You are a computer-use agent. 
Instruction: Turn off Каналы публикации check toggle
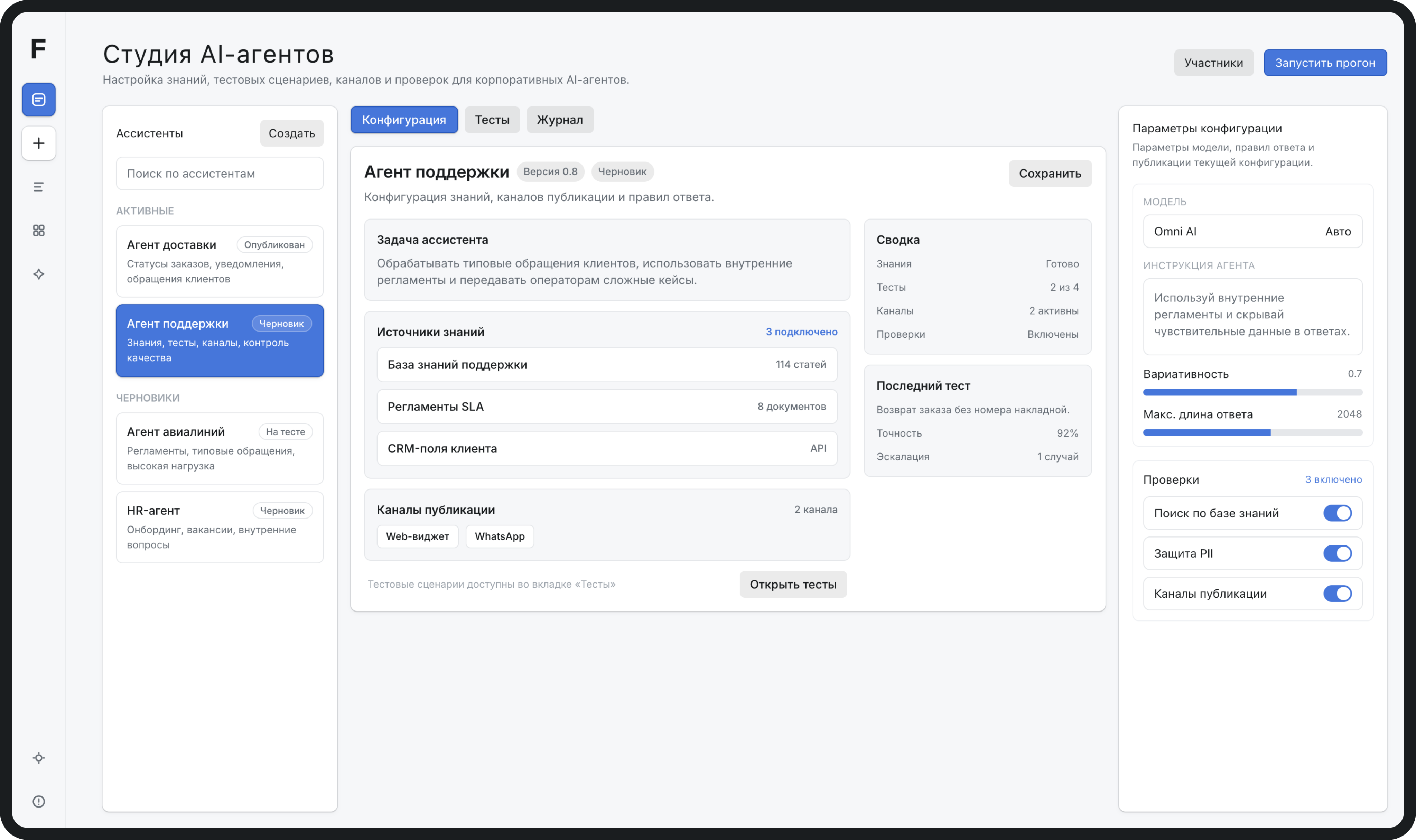click(x=1337, y=593)
